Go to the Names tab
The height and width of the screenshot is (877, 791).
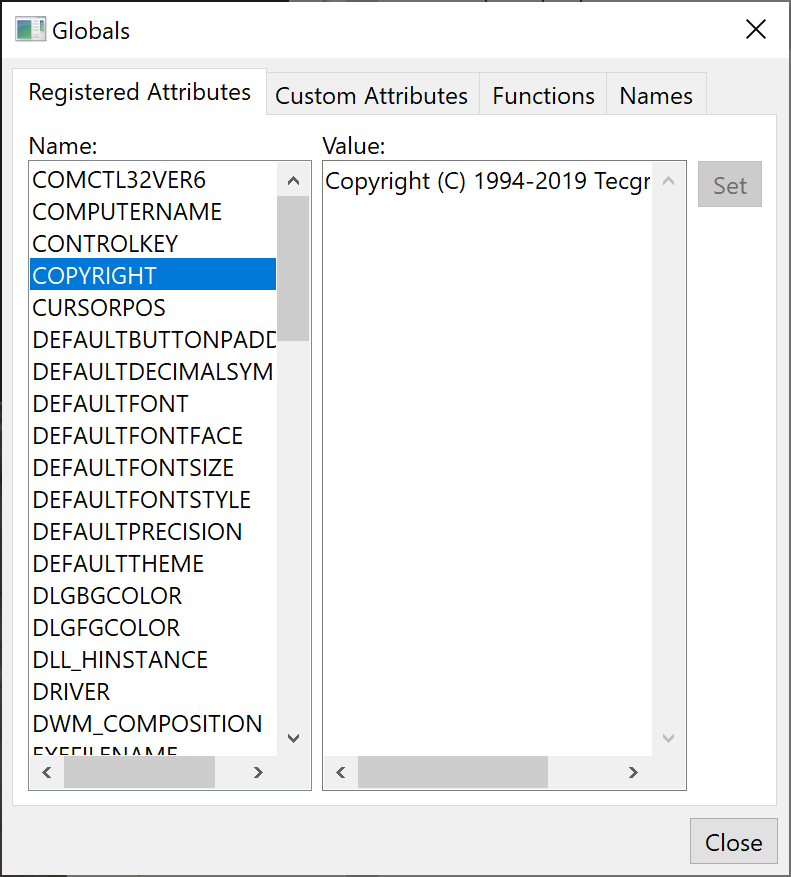[655, 96]
